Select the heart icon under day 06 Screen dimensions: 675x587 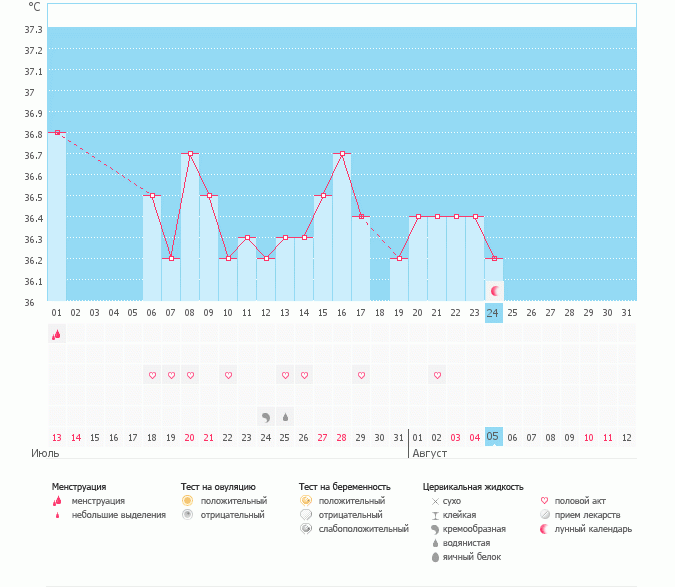tap(152, 376)
